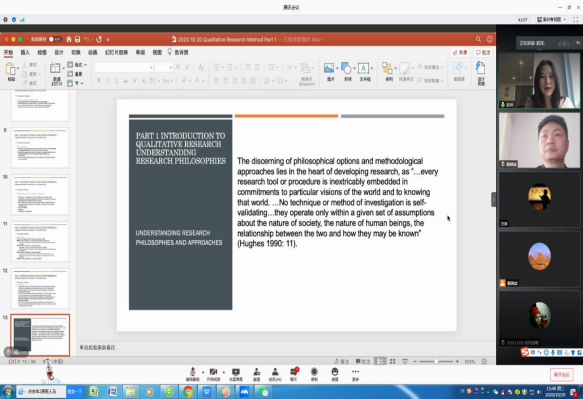
Task: Expand the camera options arrow
Action: point(224,372)
